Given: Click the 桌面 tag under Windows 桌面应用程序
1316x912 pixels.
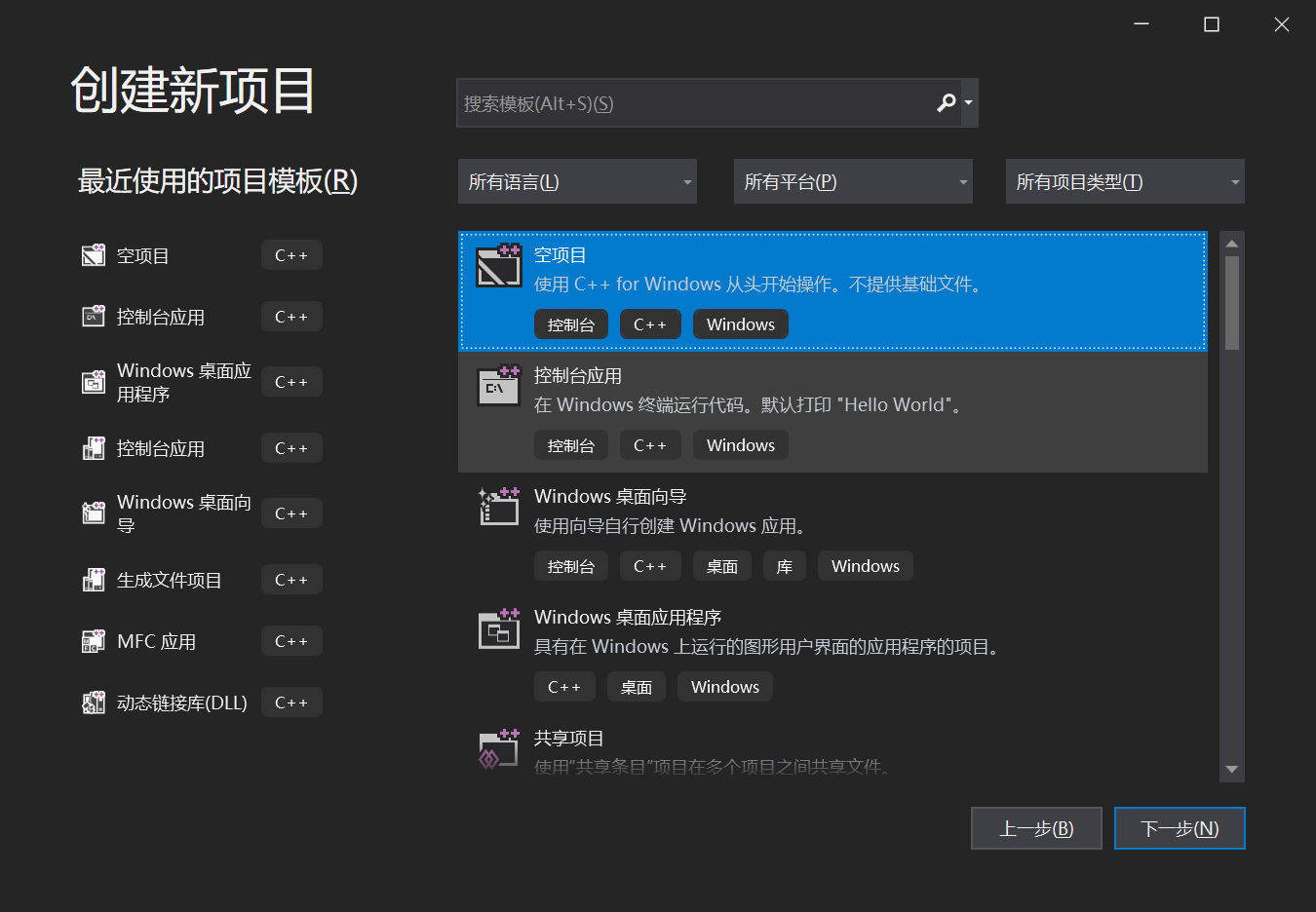Looking at the screenshot, I should pos(637,687).
